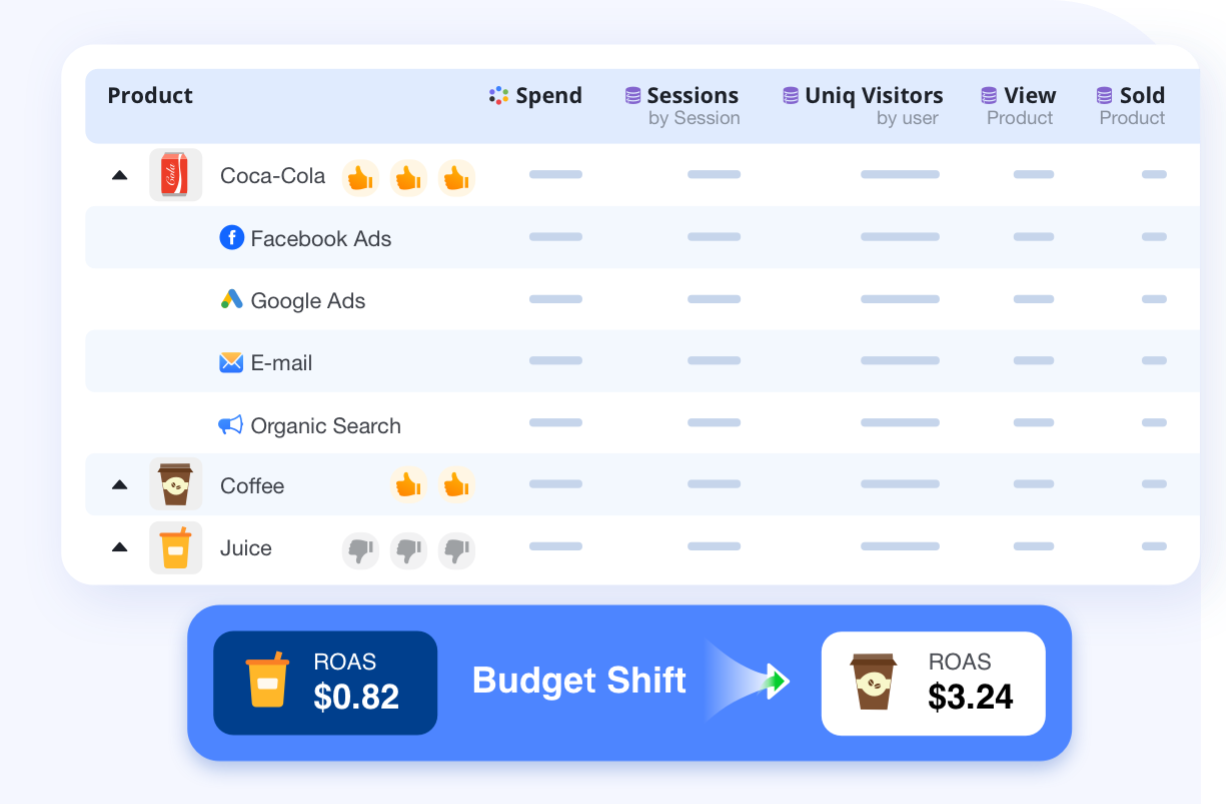Open the Coffee ROAS $3.24 card
The image size is (1226, 804).
(933, 683)
